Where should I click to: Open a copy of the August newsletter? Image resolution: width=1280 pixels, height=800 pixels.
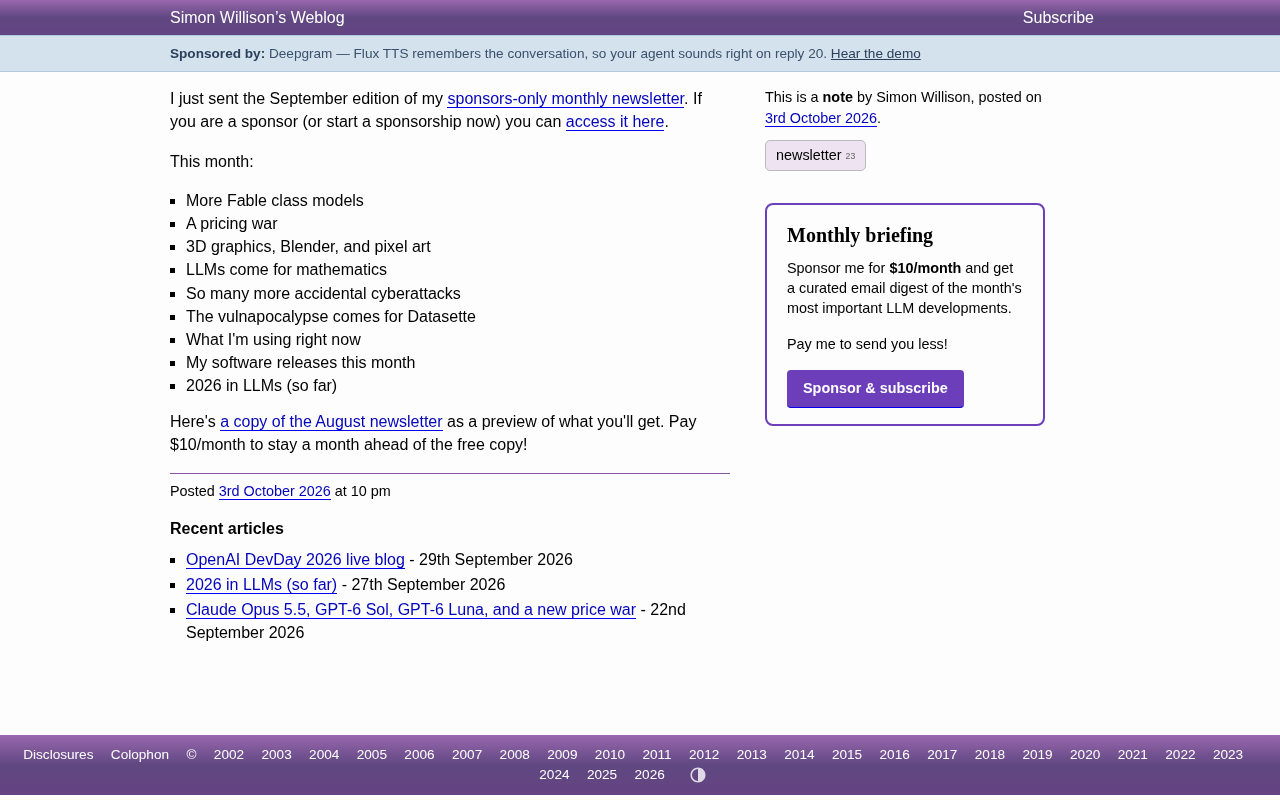331,422
